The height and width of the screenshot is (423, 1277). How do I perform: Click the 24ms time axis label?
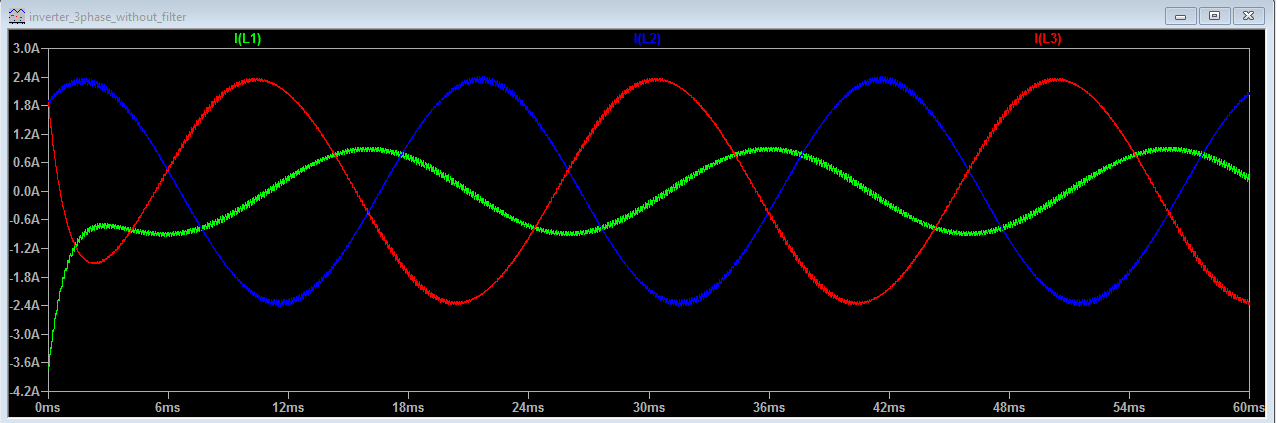coord(528,408)
